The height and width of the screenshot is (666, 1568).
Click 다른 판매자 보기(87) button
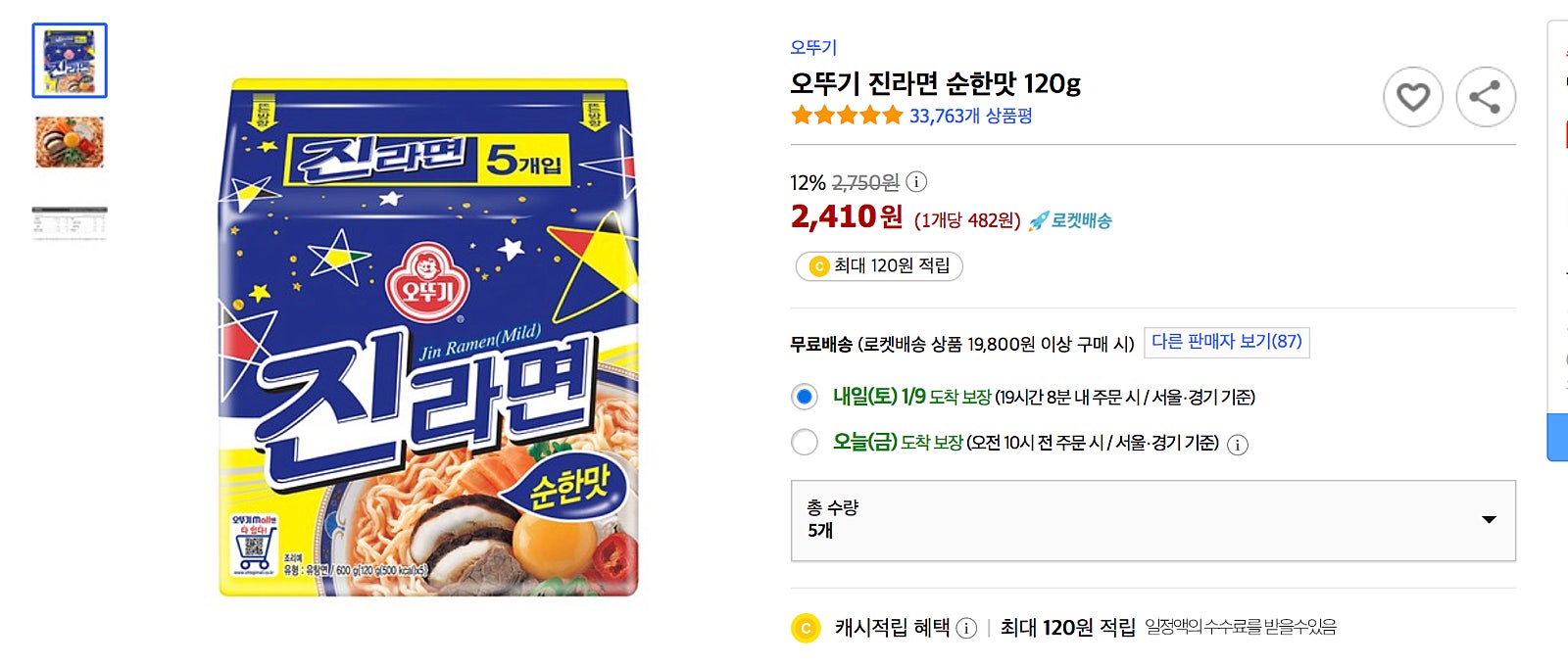coord(1226,342)
